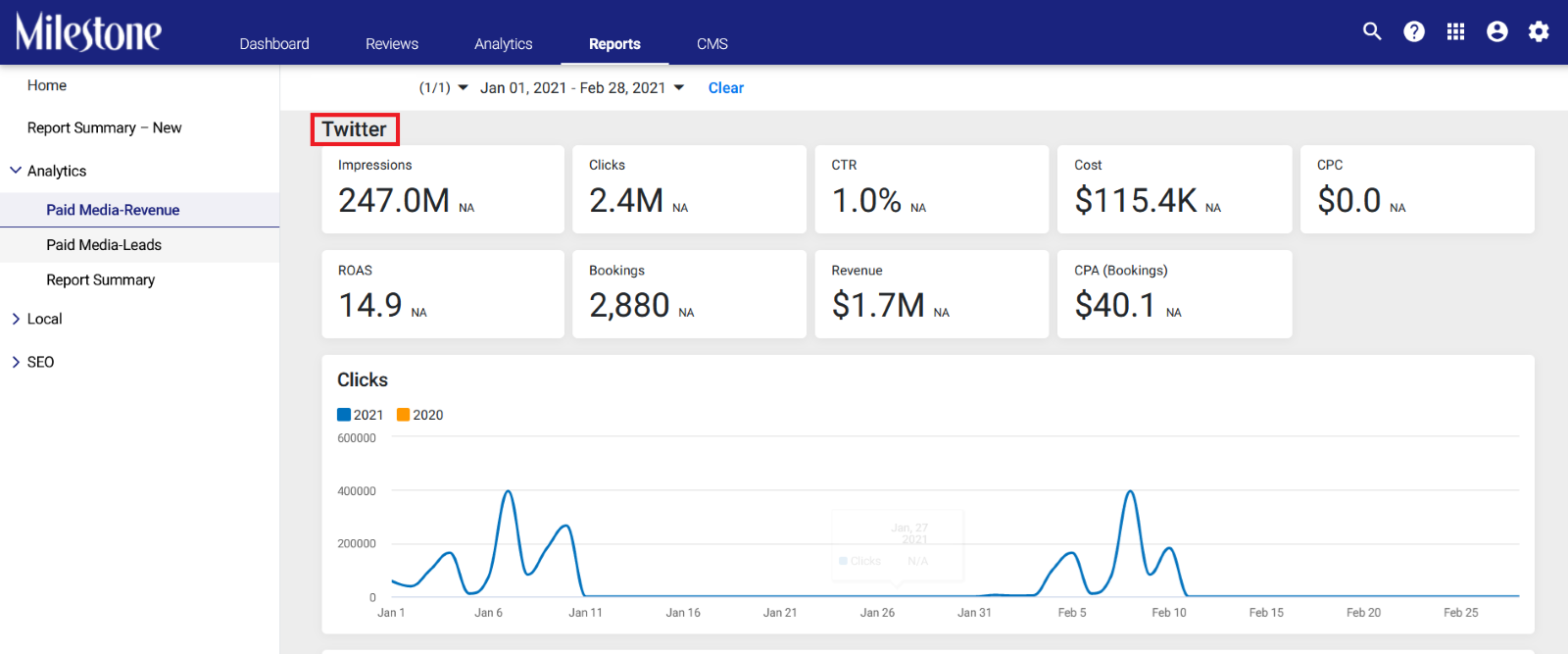
Task: Open the date range dropdown arrow
Action: pyautogui.click(x=679, y=87)
